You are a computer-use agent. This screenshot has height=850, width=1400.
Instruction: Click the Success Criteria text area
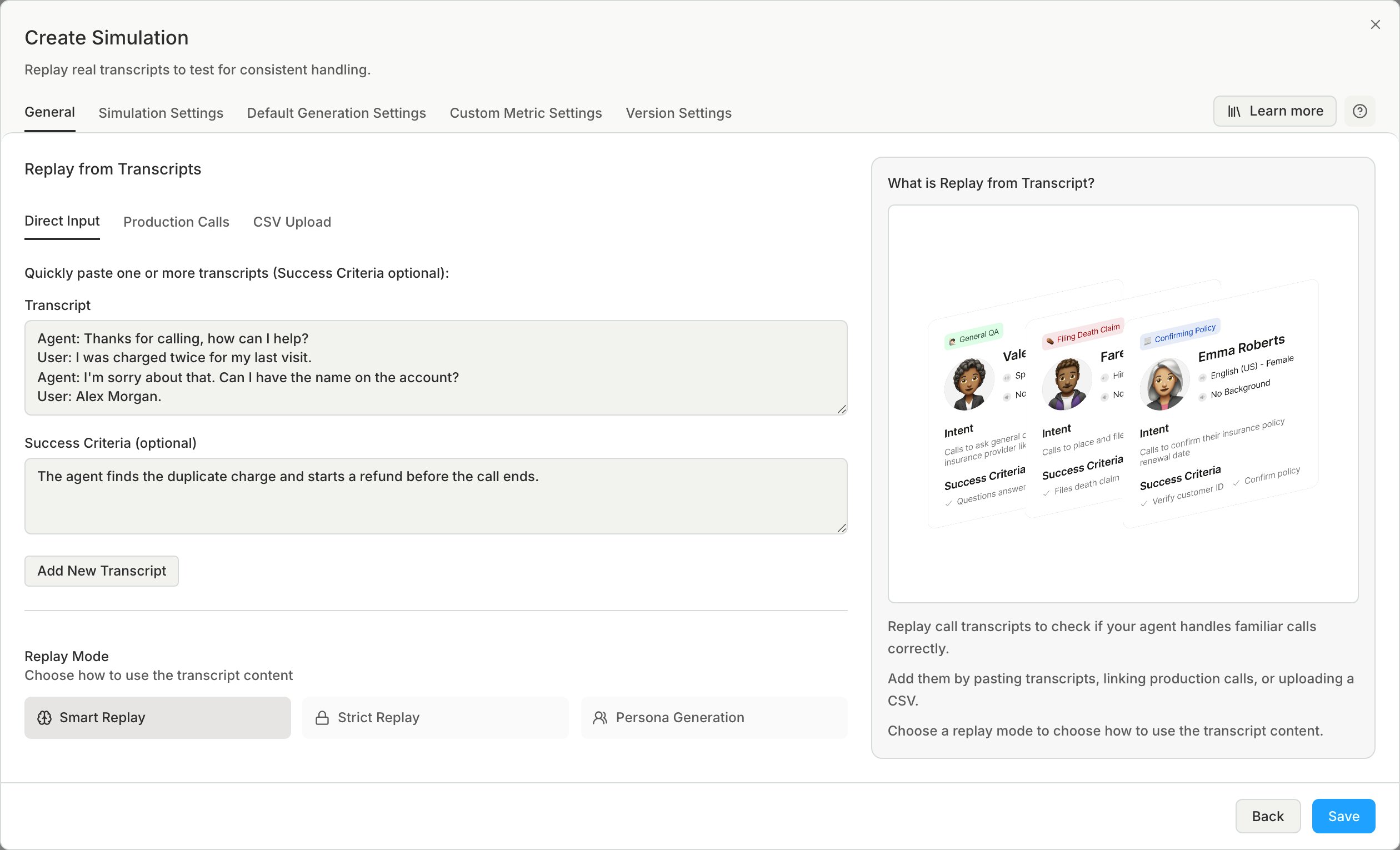coord(436,496)
